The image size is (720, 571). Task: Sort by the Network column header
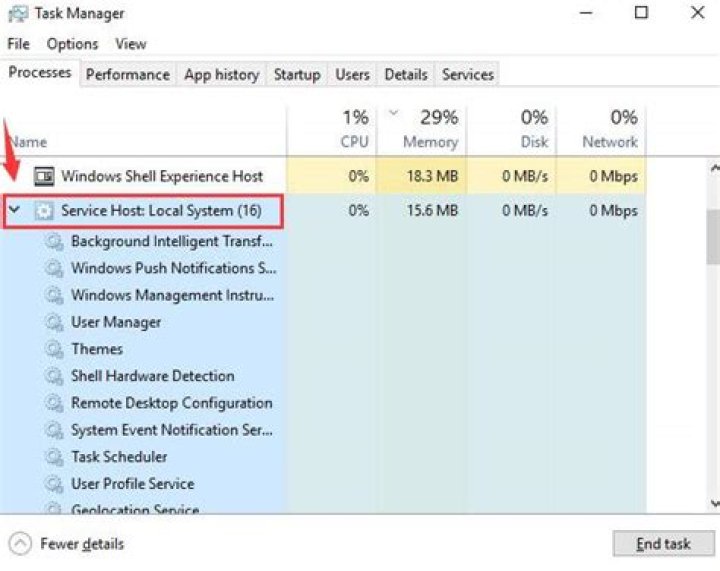(601, 131)
